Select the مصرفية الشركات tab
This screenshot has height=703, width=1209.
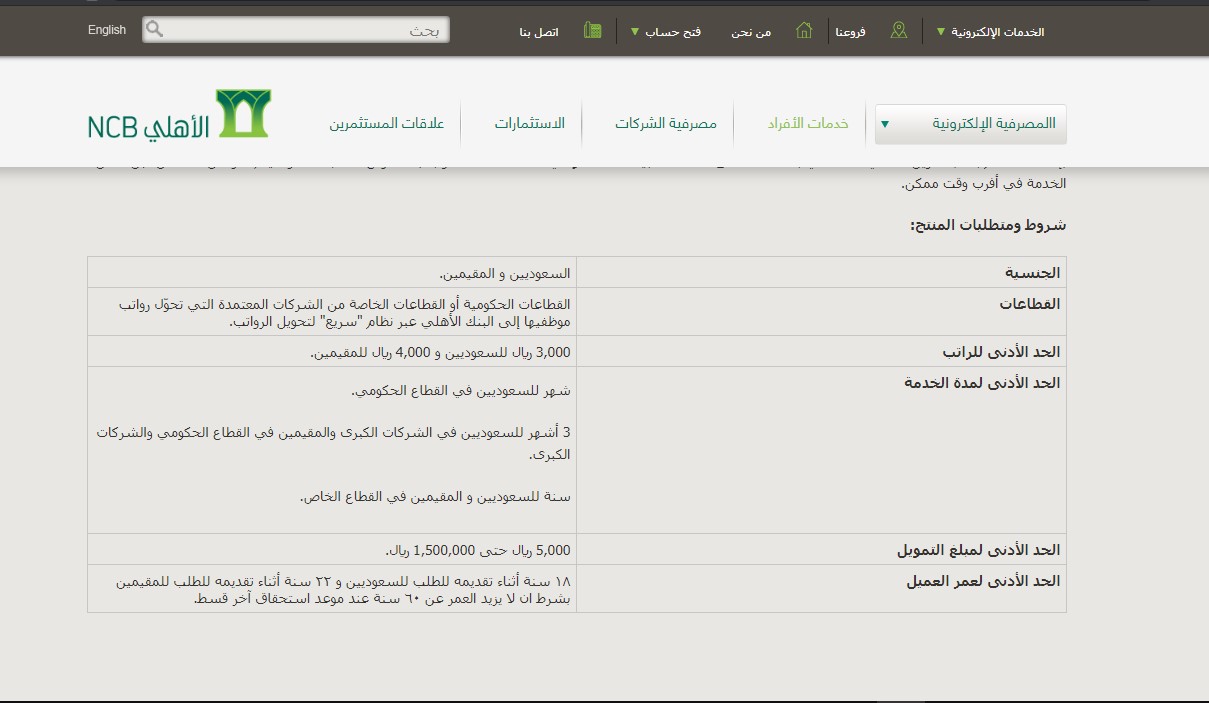click(666, 124)
